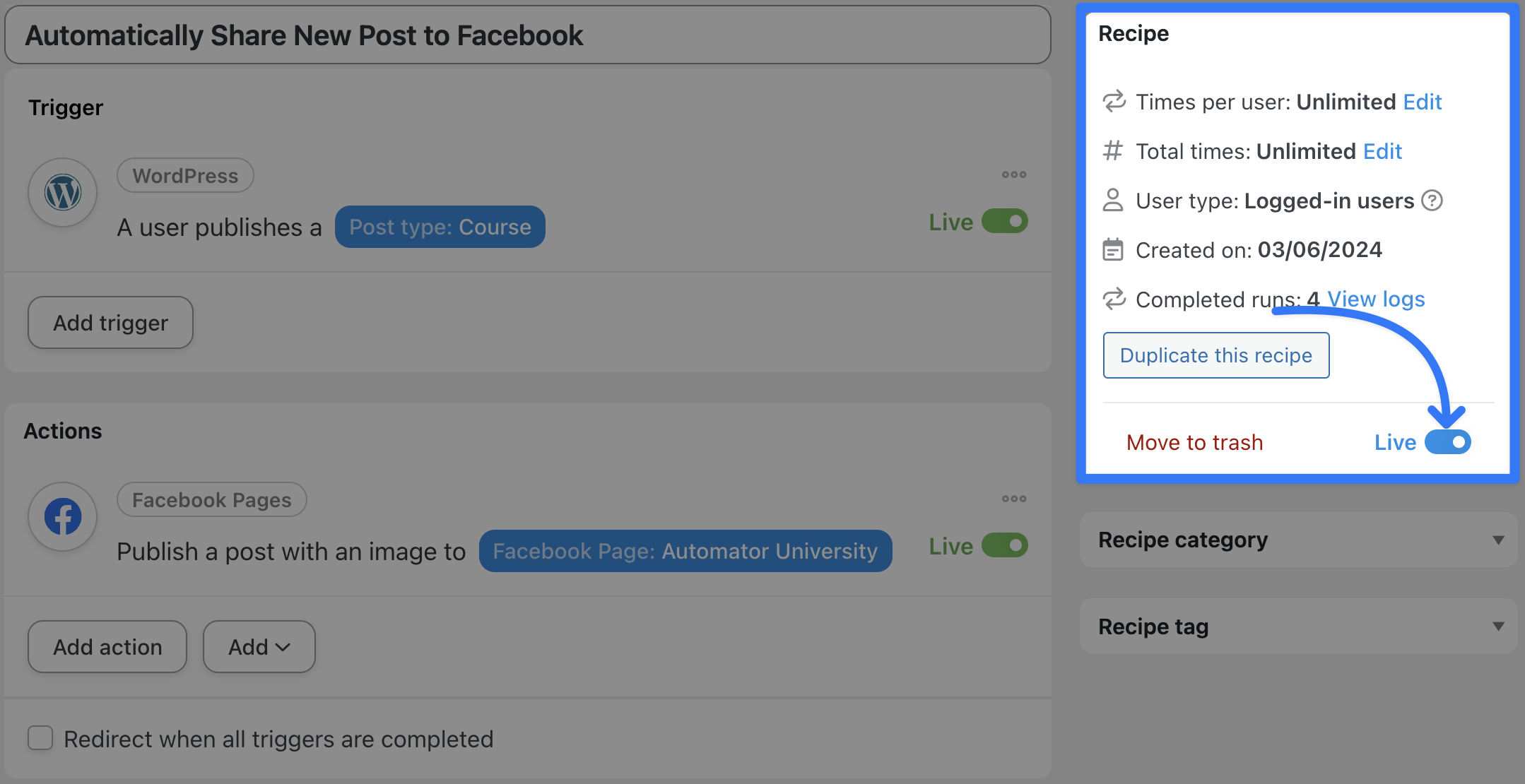
Task: Click the WordPress logo icon in trigger
Action: pyautogui.click(x=63, y=192)
